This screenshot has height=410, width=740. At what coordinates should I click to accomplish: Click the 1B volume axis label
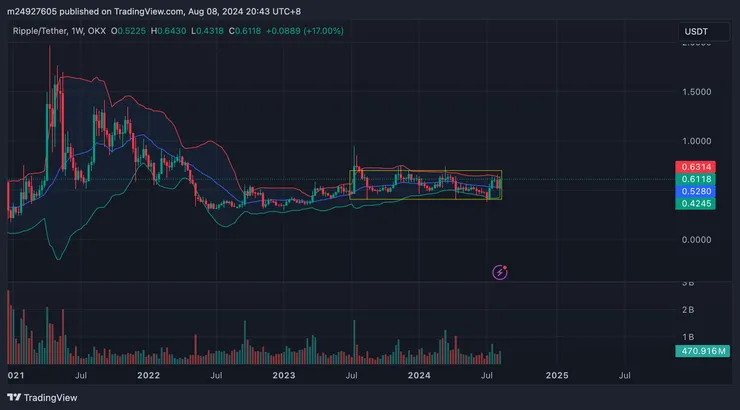688,337
